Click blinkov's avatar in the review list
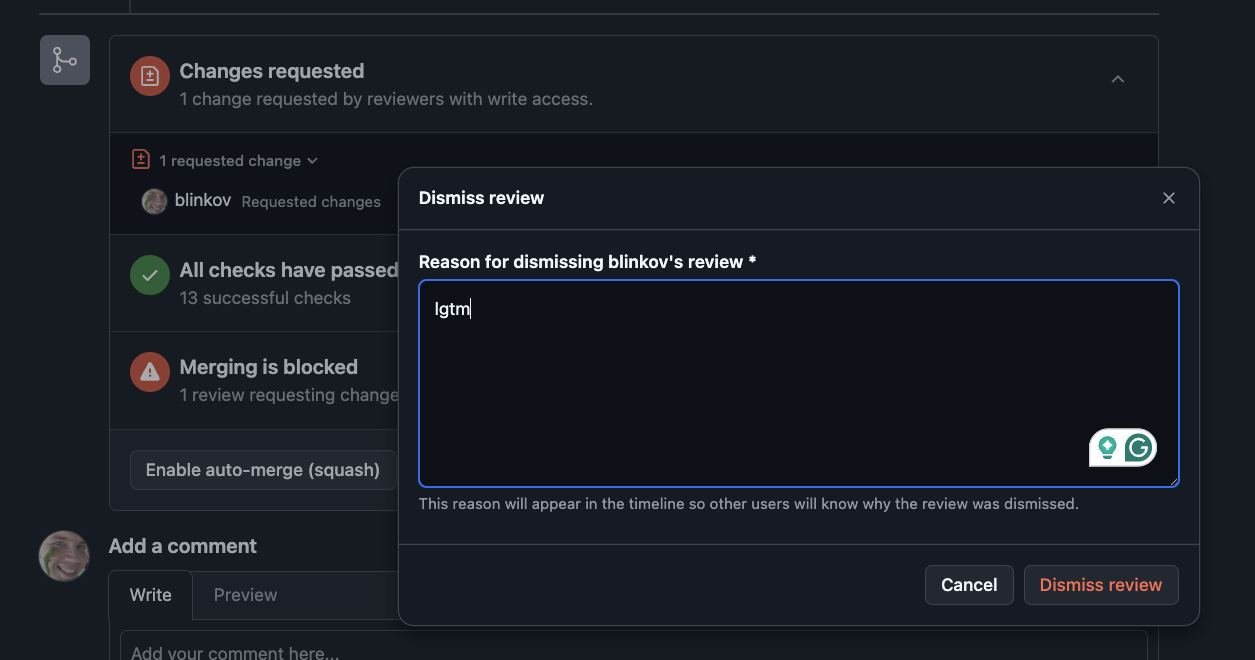1255x660 pixels. click(x=154, y=201)
